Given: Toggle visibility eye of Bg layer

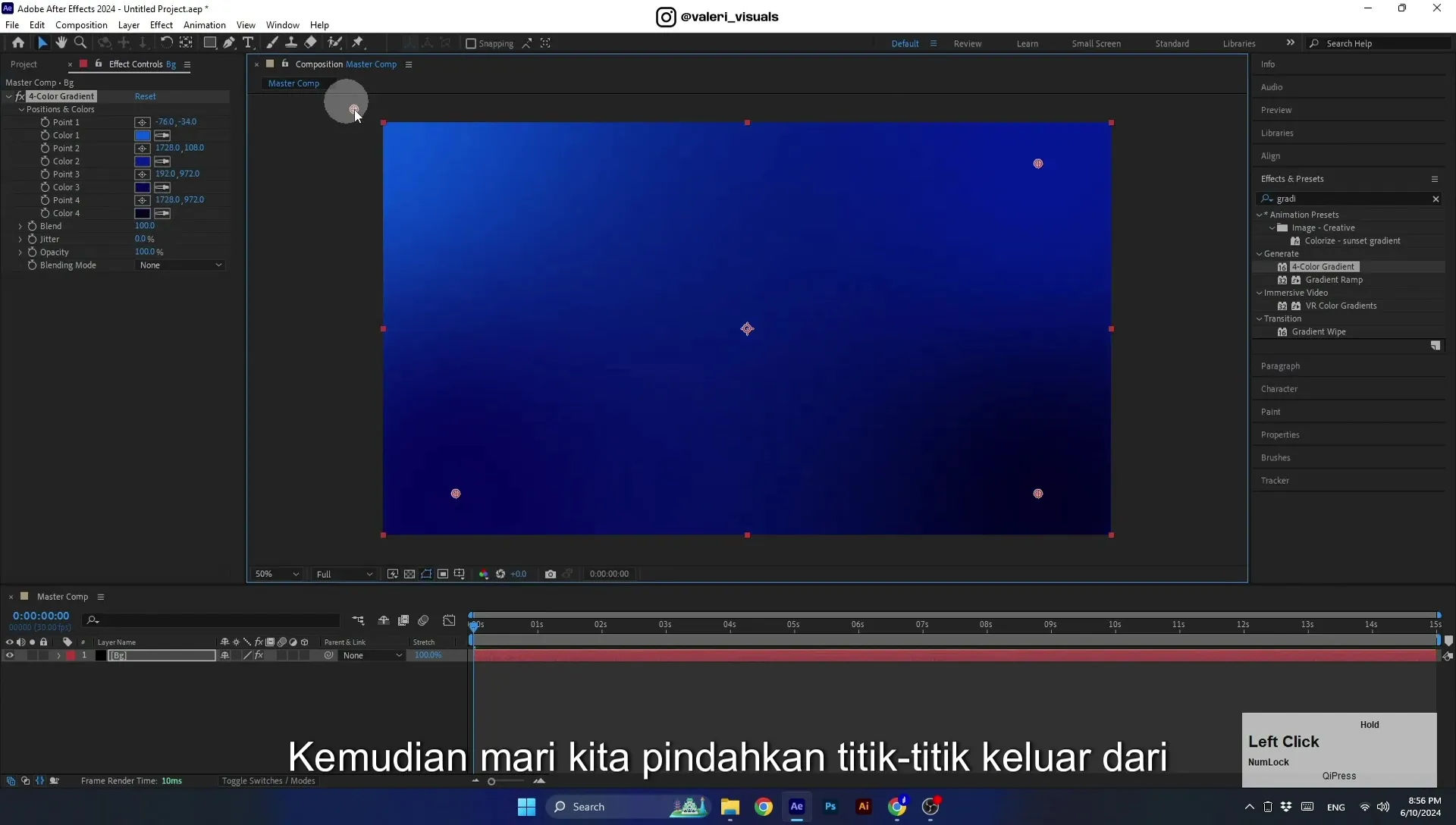Looking at the screenshot, I should [x=10, y=656].
